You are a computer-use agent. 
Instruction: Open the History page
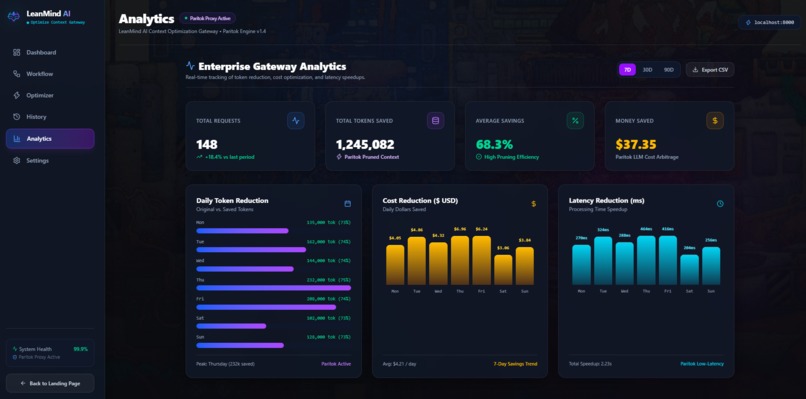[x=50, y=117]
